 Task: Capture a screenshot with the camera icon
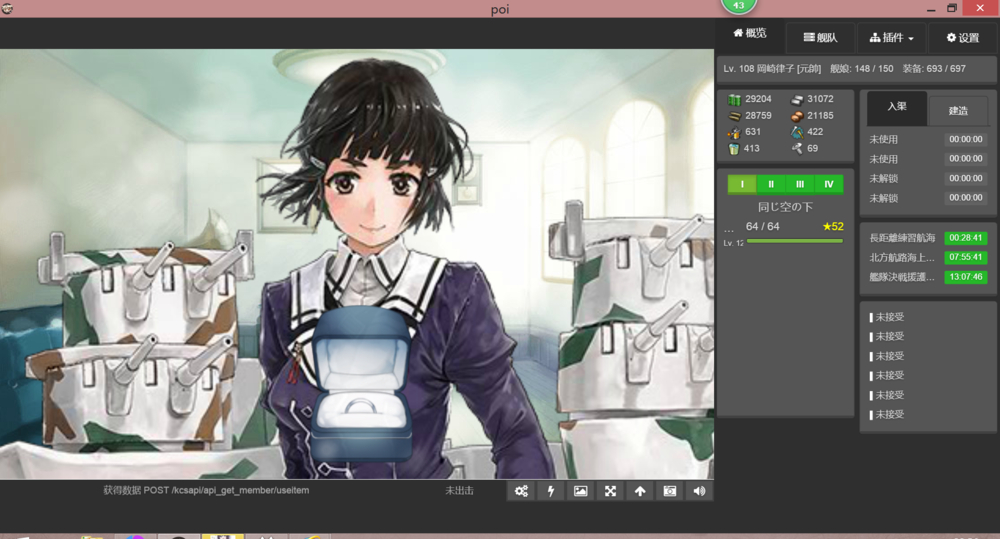coord(670,491)
